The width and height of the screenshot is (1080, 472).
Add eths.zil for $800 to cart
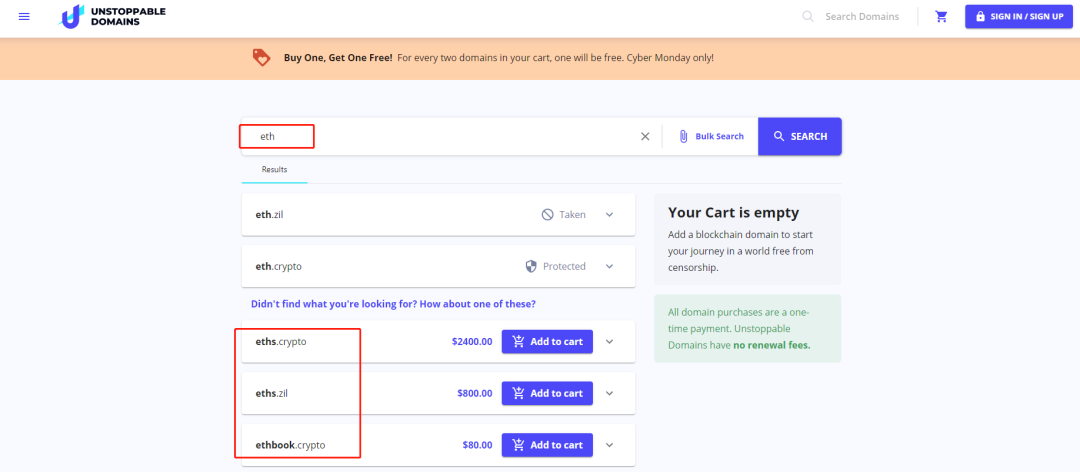(547, 393)
